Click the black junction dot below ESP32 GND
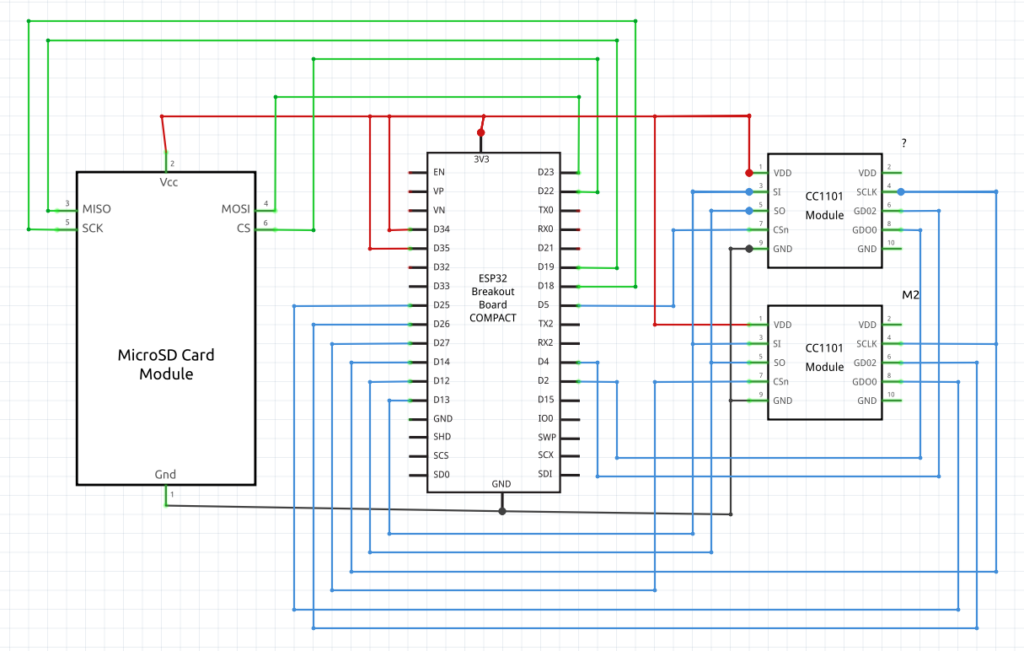Screen dimensions: 1024x651 click(502, 511)
